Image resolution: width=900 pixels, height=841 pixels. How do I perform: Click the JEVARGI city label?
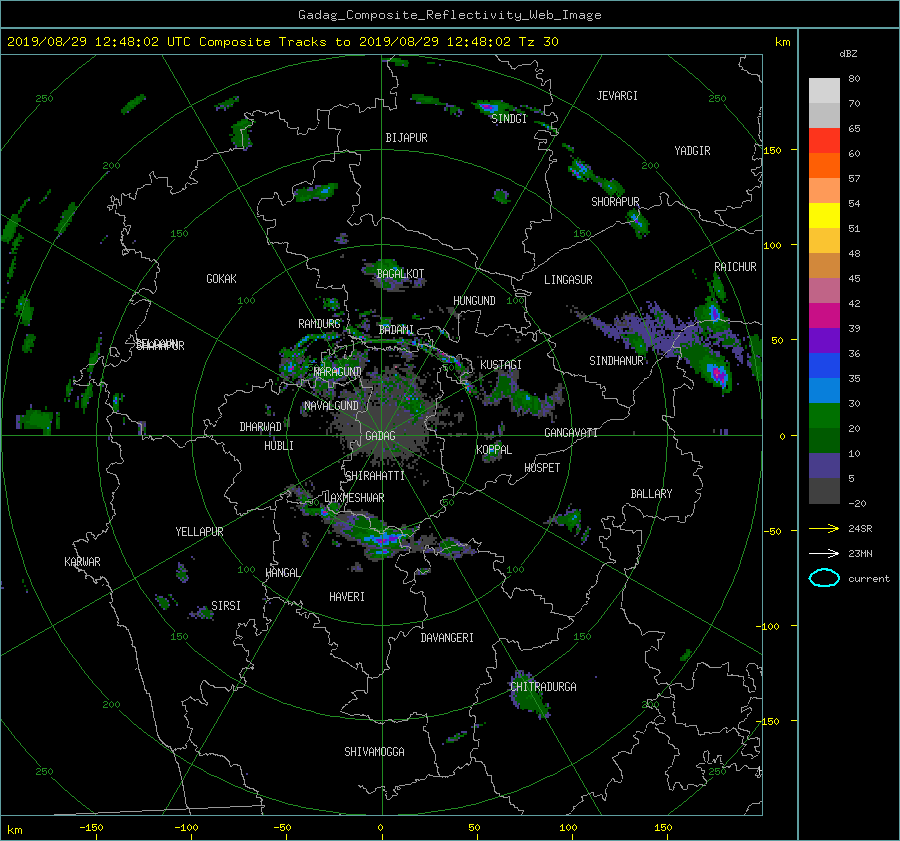(617, 96)
